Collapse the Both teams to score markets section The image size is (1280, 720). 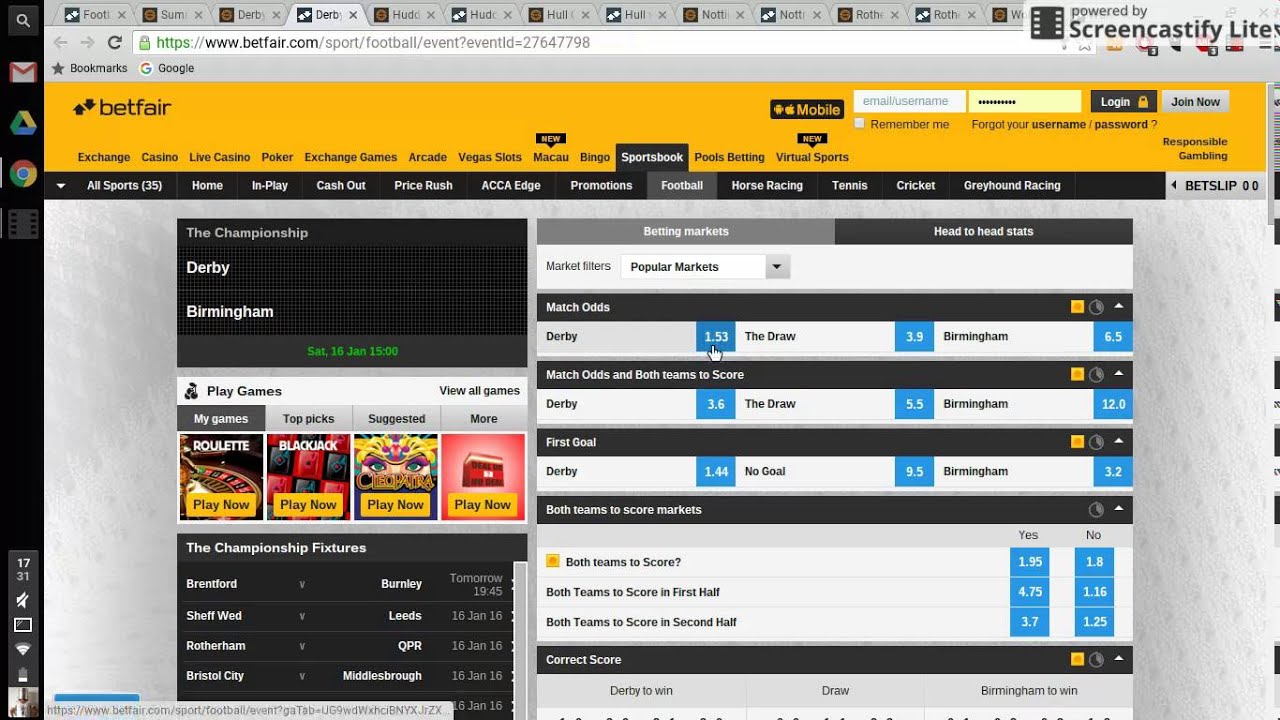click(x=1118, y=508)
